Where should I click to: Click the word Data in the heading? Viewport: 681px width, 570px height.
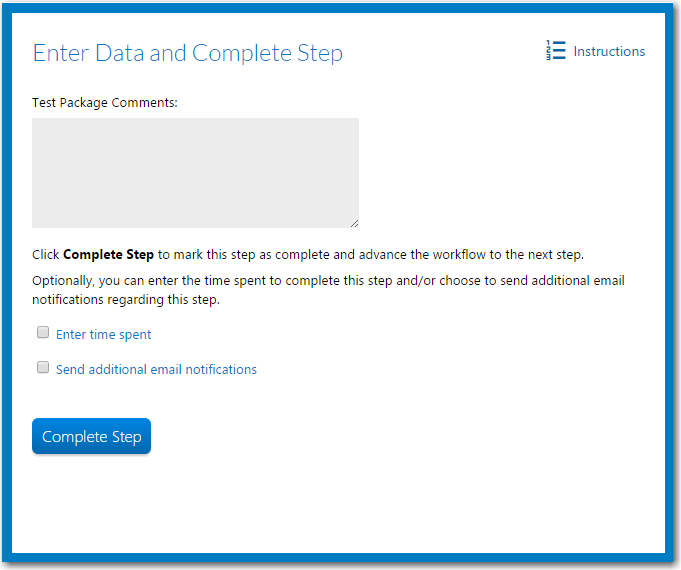coord(119,53)
